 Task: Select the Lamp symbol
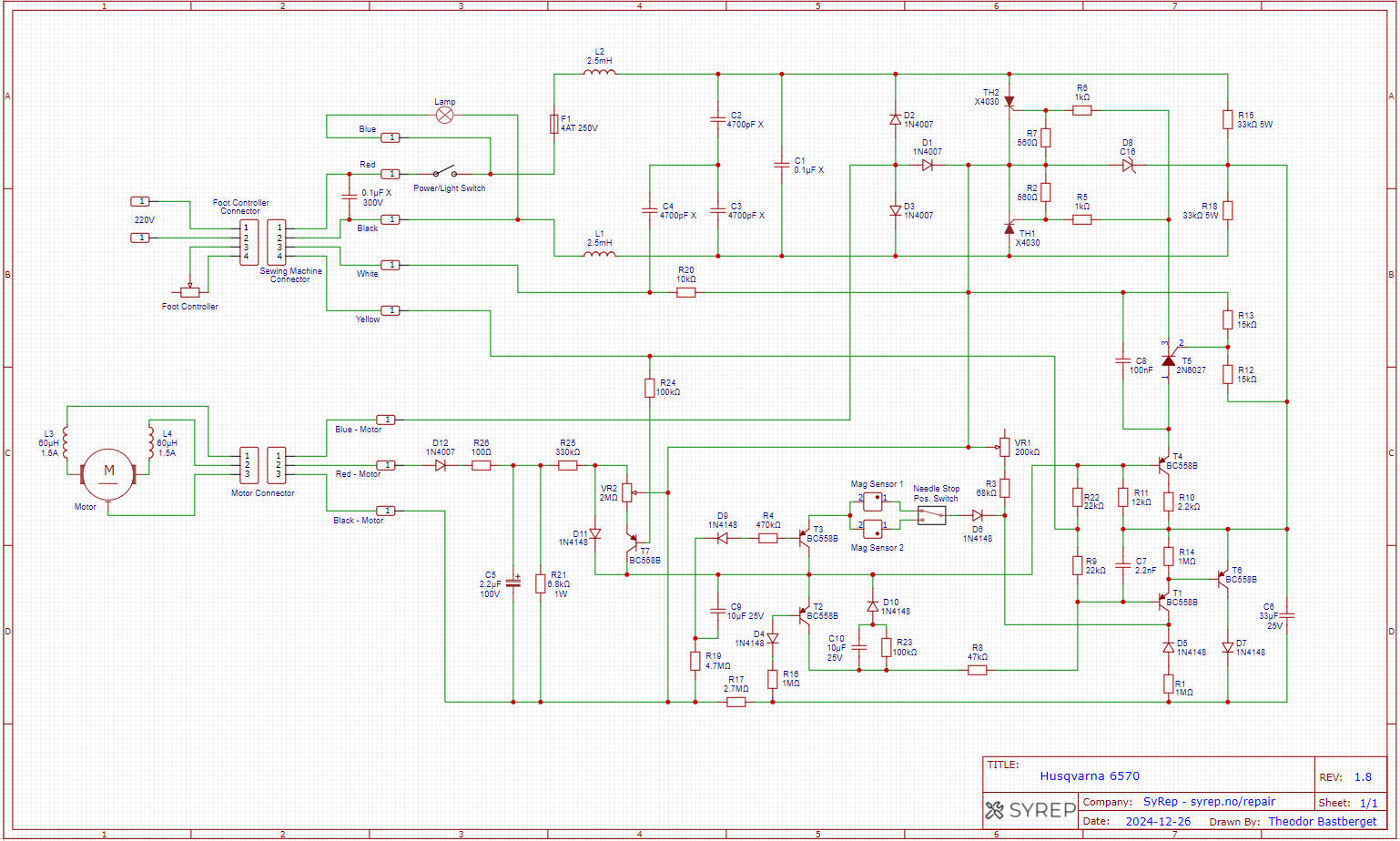[x=444, y=116]
